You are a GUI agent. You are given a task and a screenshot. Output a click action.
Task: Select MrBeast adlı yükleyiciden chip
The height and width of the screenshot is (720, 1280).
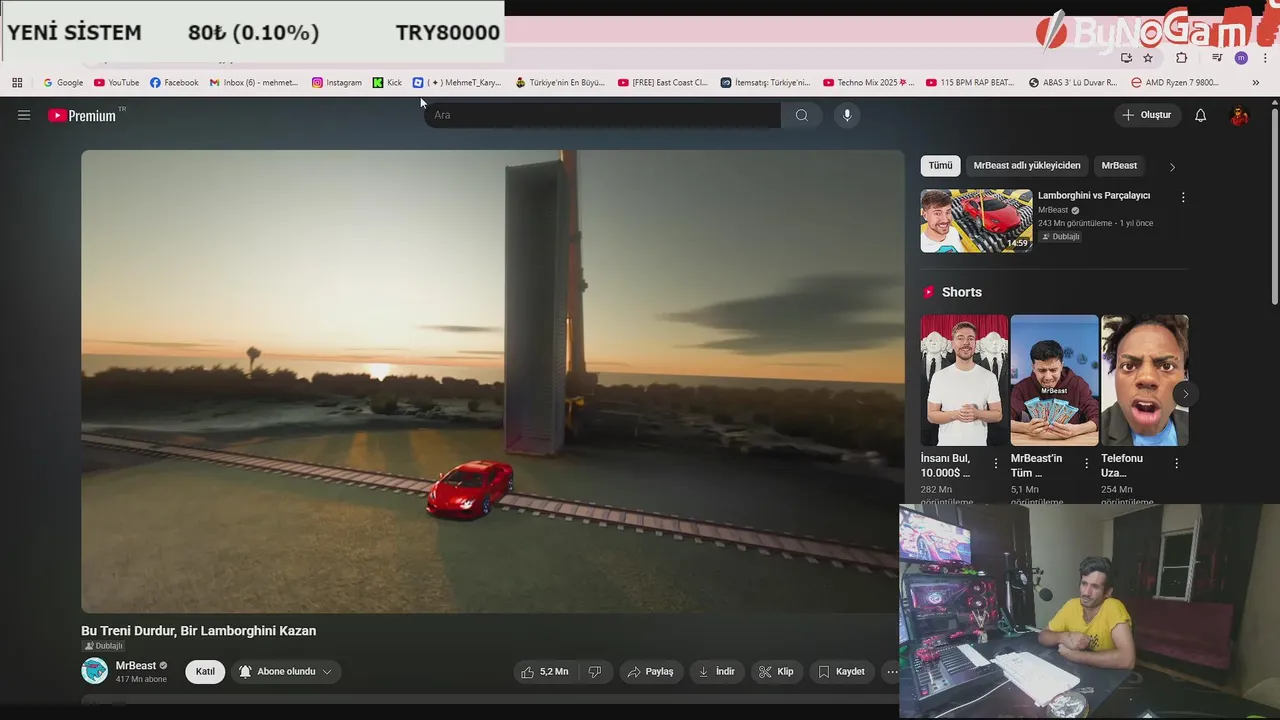(x=1026, y=166)
